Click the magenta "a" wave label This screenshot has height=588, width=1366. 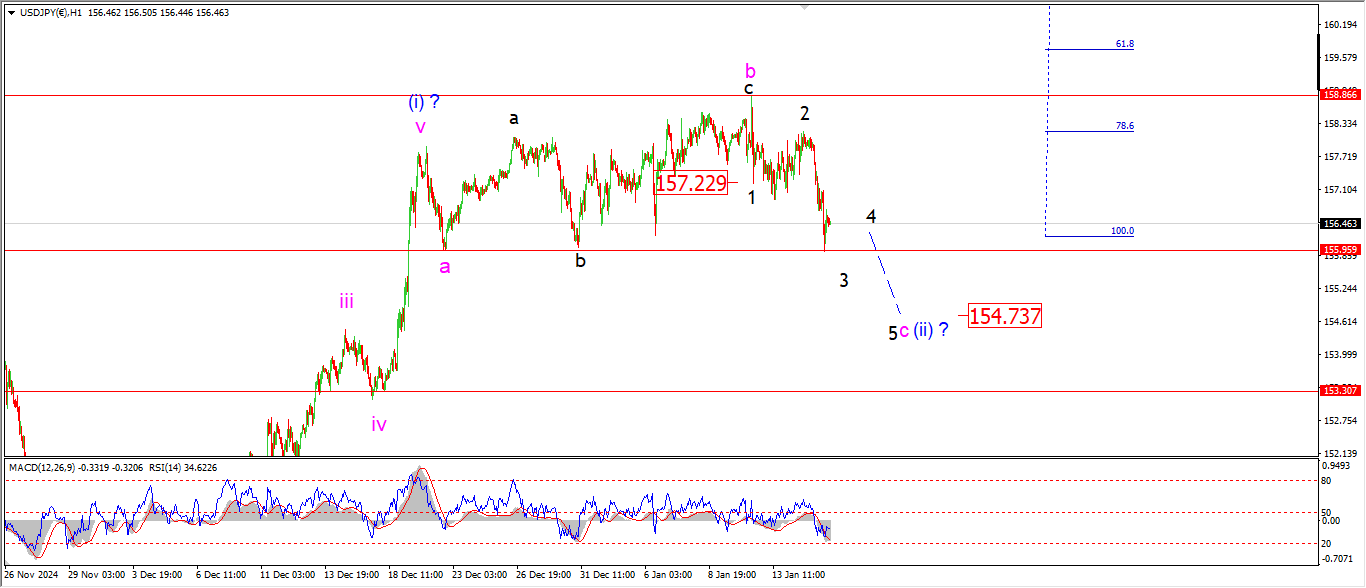(x=445, y=267)
